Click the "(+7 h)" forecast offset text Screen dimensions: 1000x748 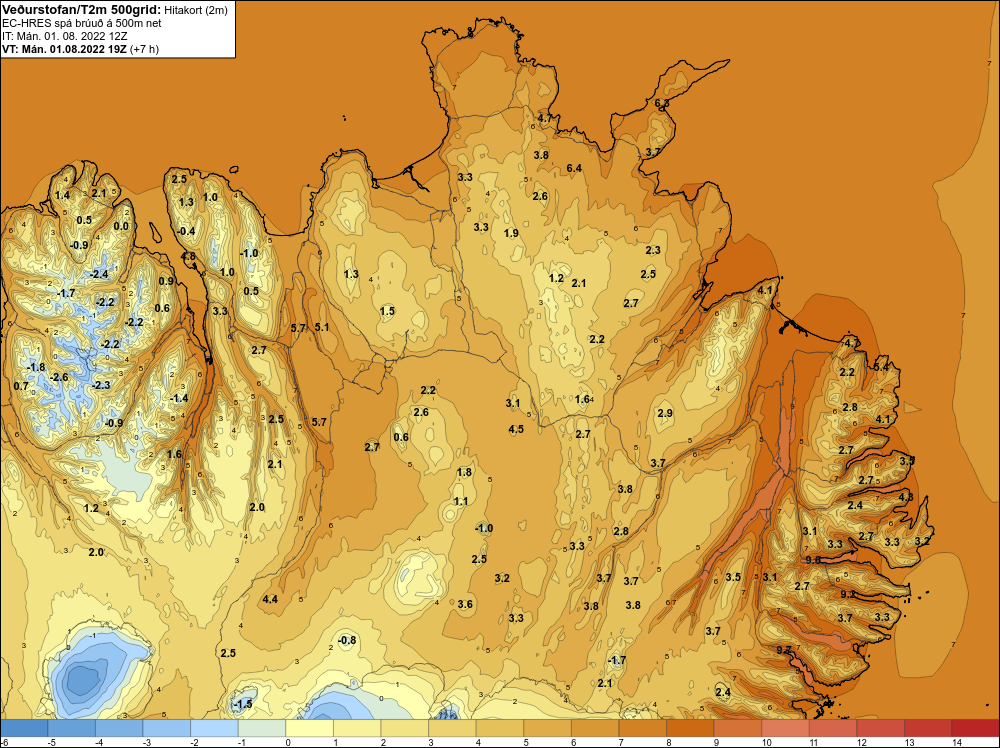click(144, 49)
